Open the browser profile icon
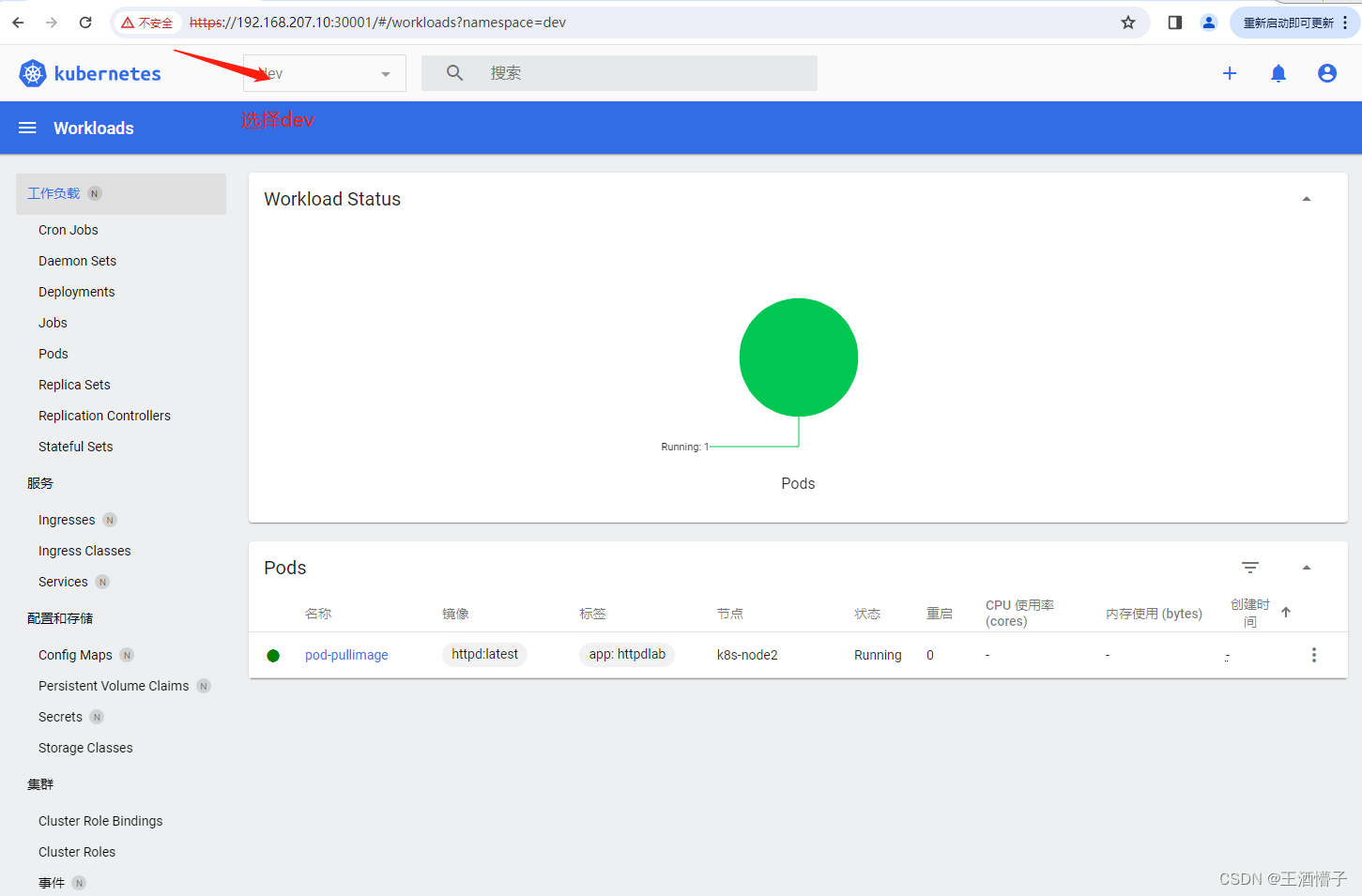This screenshot has width=1362, height=896. [1209, 23]
